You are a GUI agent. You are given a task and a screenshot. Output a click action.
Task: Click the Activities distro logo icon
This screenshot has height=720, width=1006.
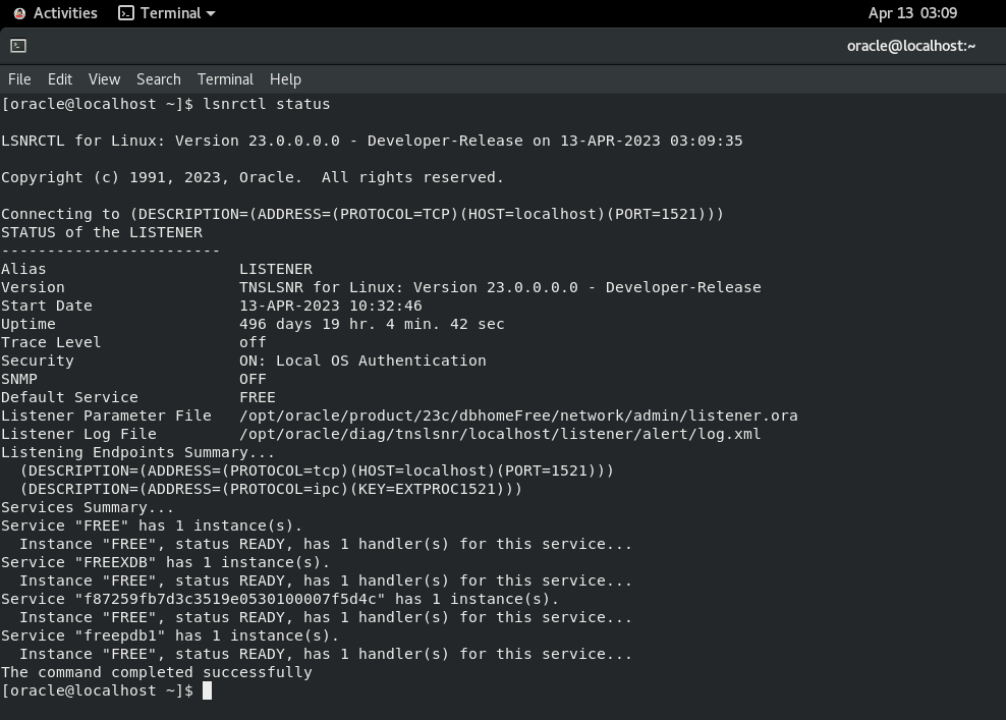pos(20,13)
